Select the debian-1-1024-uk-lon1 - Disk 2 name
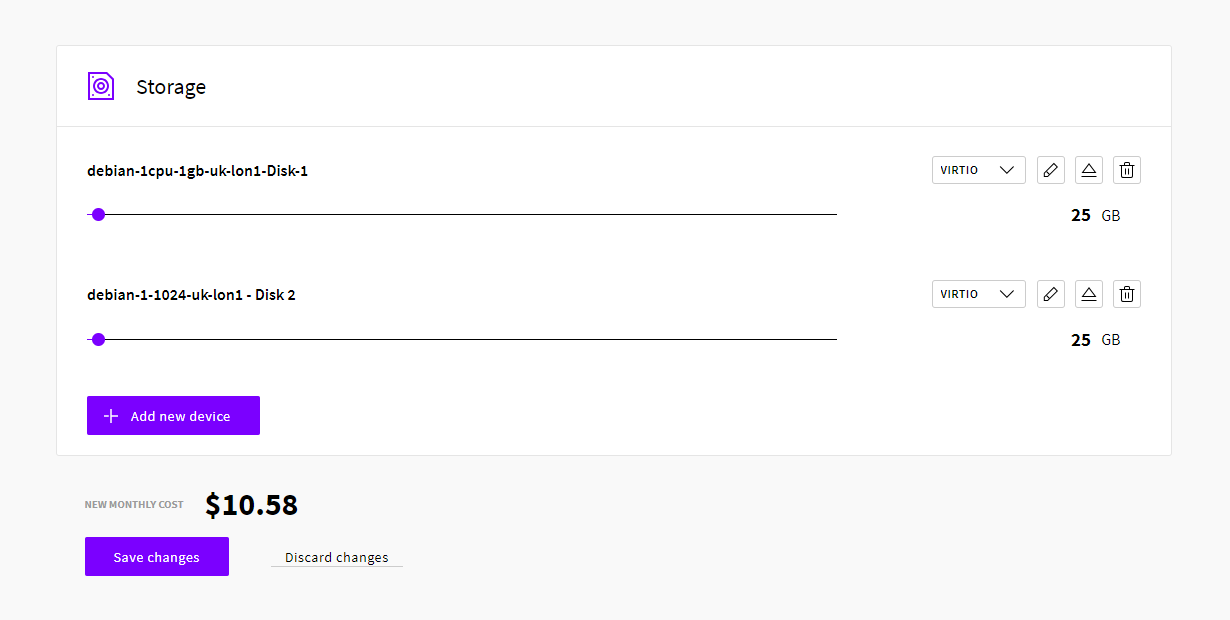This screenshot has width=1230, height=620. 191,295
